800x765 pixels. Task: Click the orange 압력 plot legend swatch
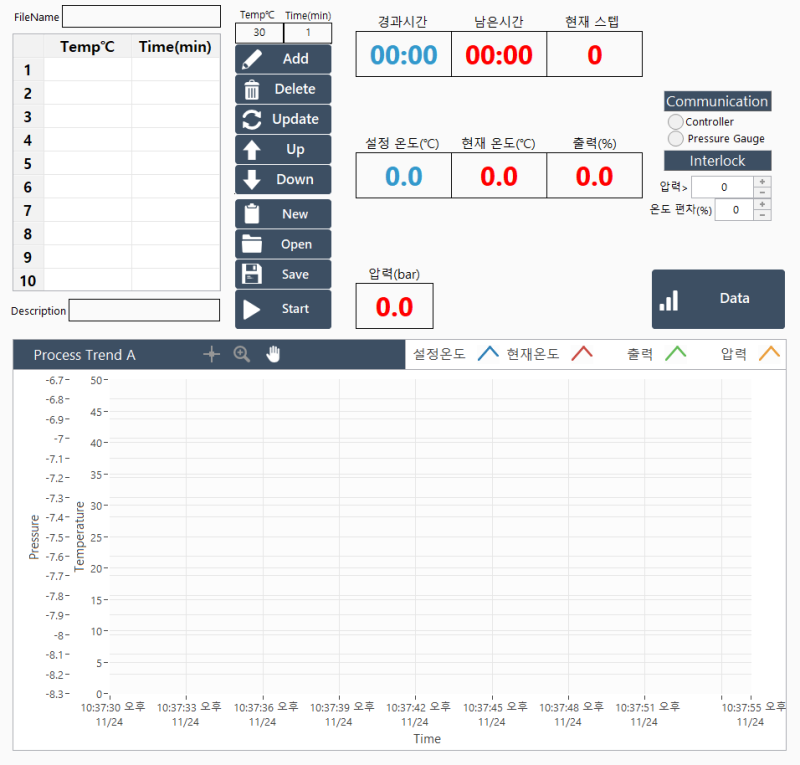[770, 353]
